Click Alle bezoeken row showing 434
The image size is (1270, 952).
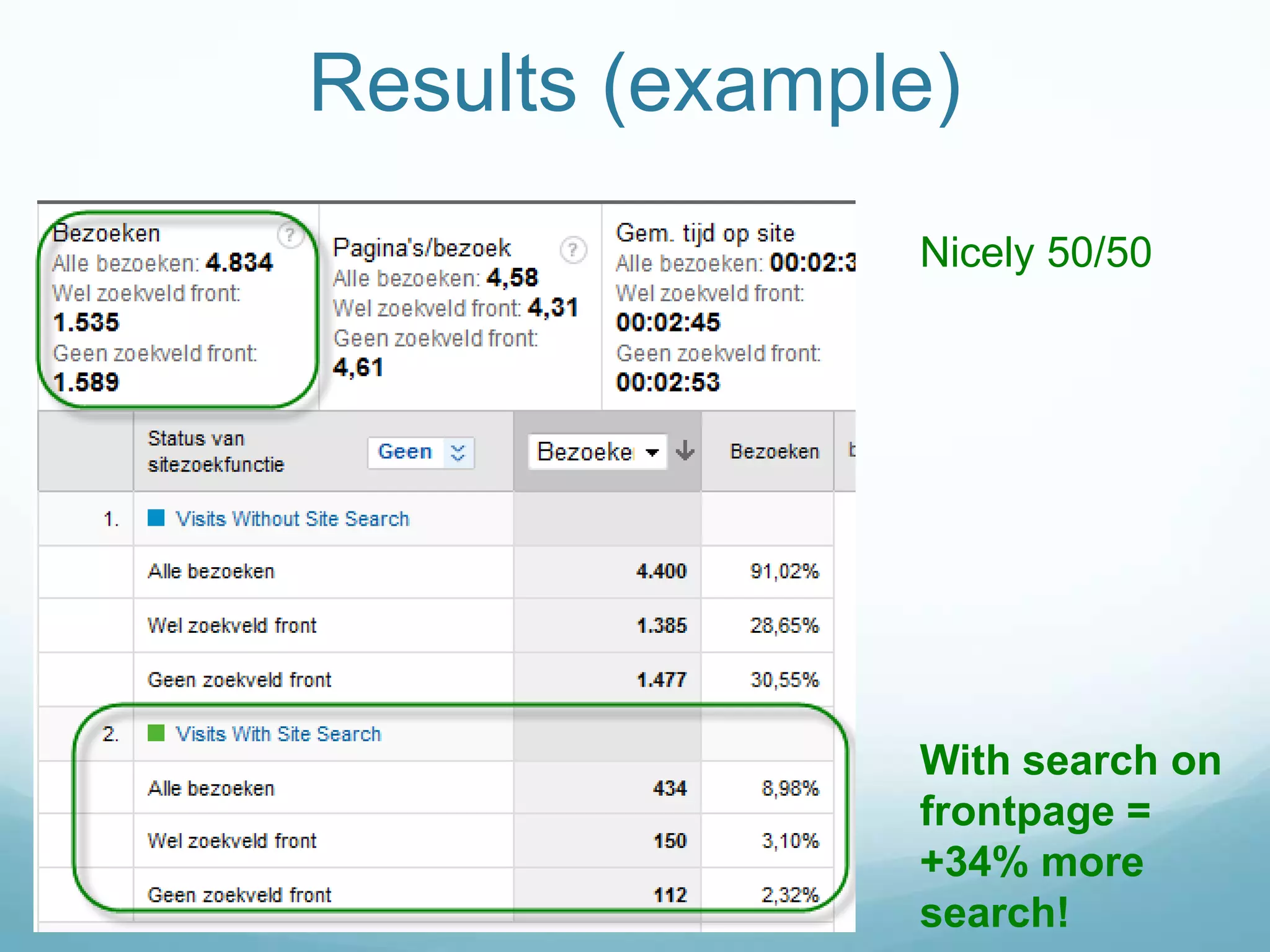point(211,789)
